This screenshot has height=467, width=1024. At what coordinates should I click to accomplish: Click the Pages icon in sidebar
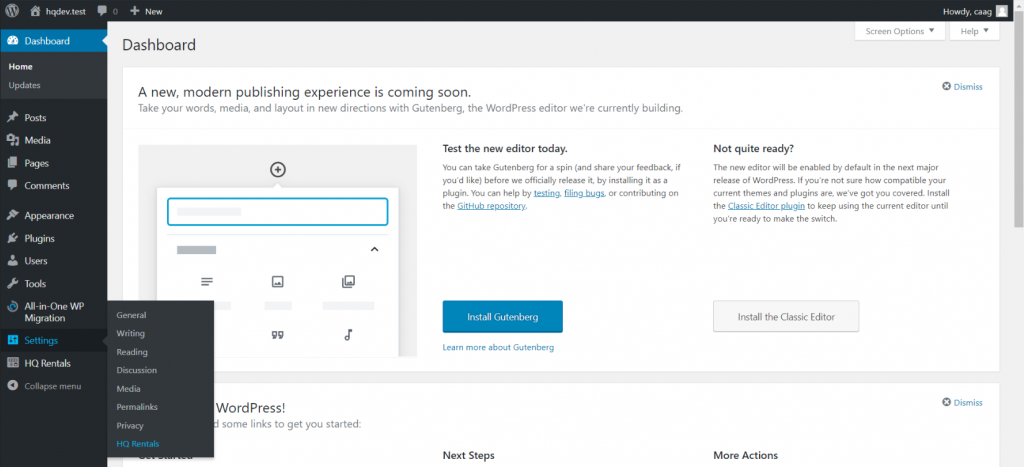coord(12,163)
